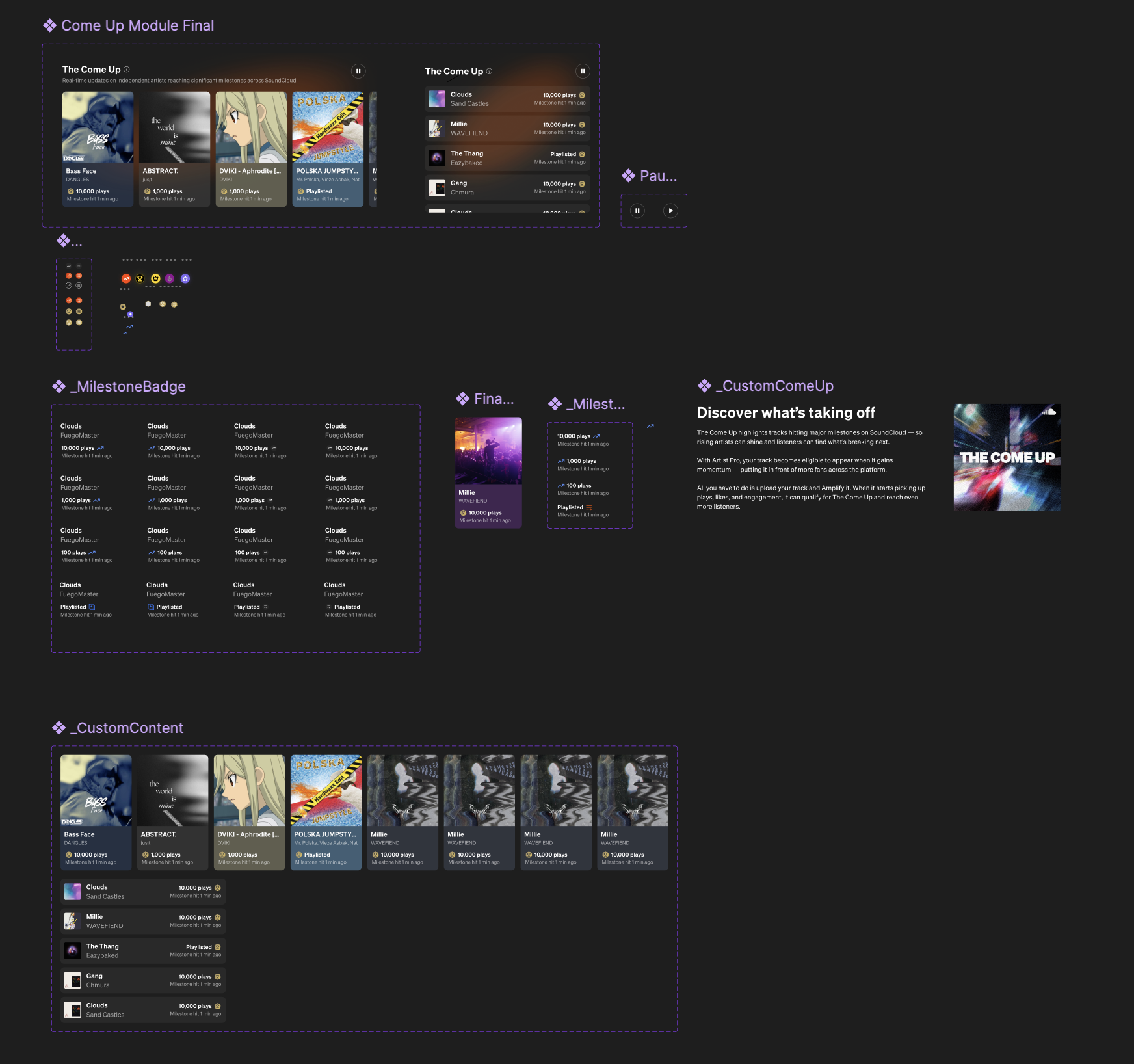Viewport: 1134px width, 1064px height.
Task: Pause the right Come Up list module
Action: tap(583, 71)
